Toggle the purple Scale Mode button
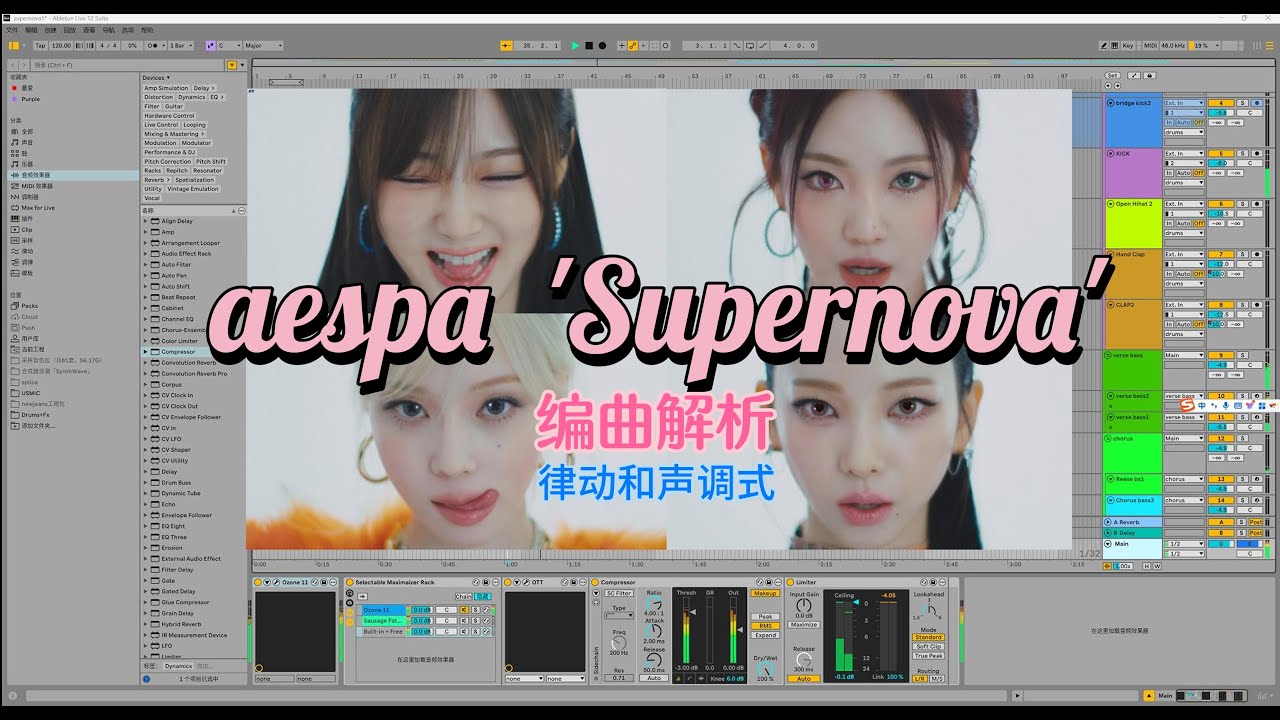This screenshot has width=1280, height=720. tap(210, 46)
